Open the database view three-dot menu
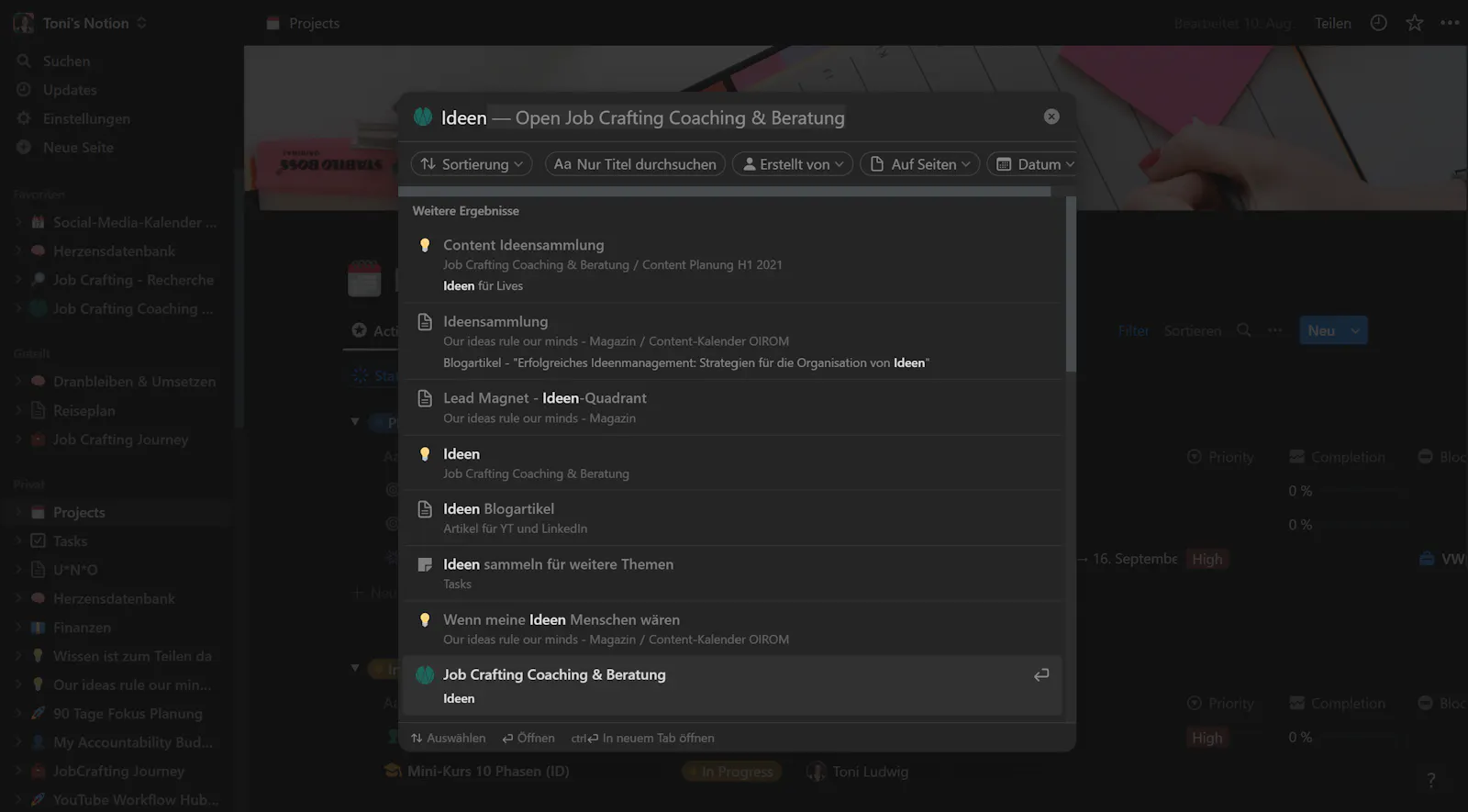This screenshot has height=812, width=1468. click(x=1275, y=330)
